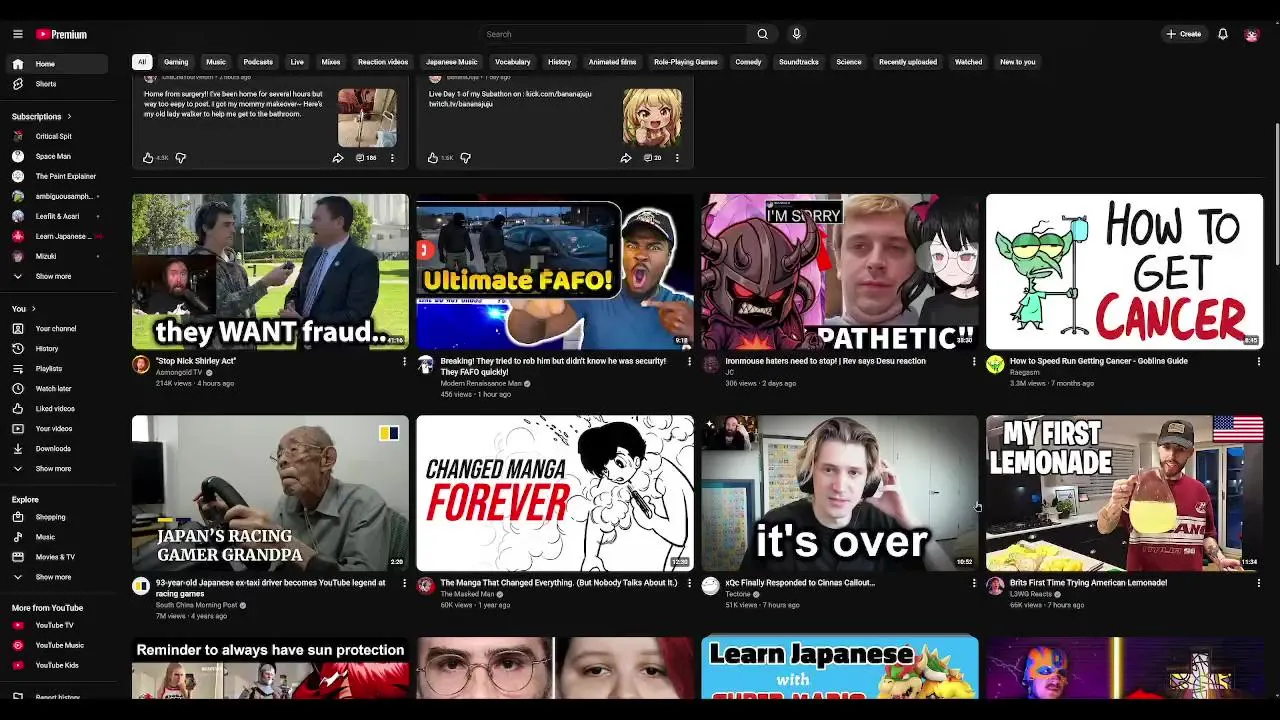Image resolution: width=1280 pixels, height=720 pixels.
Task: Open South China Morning Post channel link
Action: [x=196, y=605]
